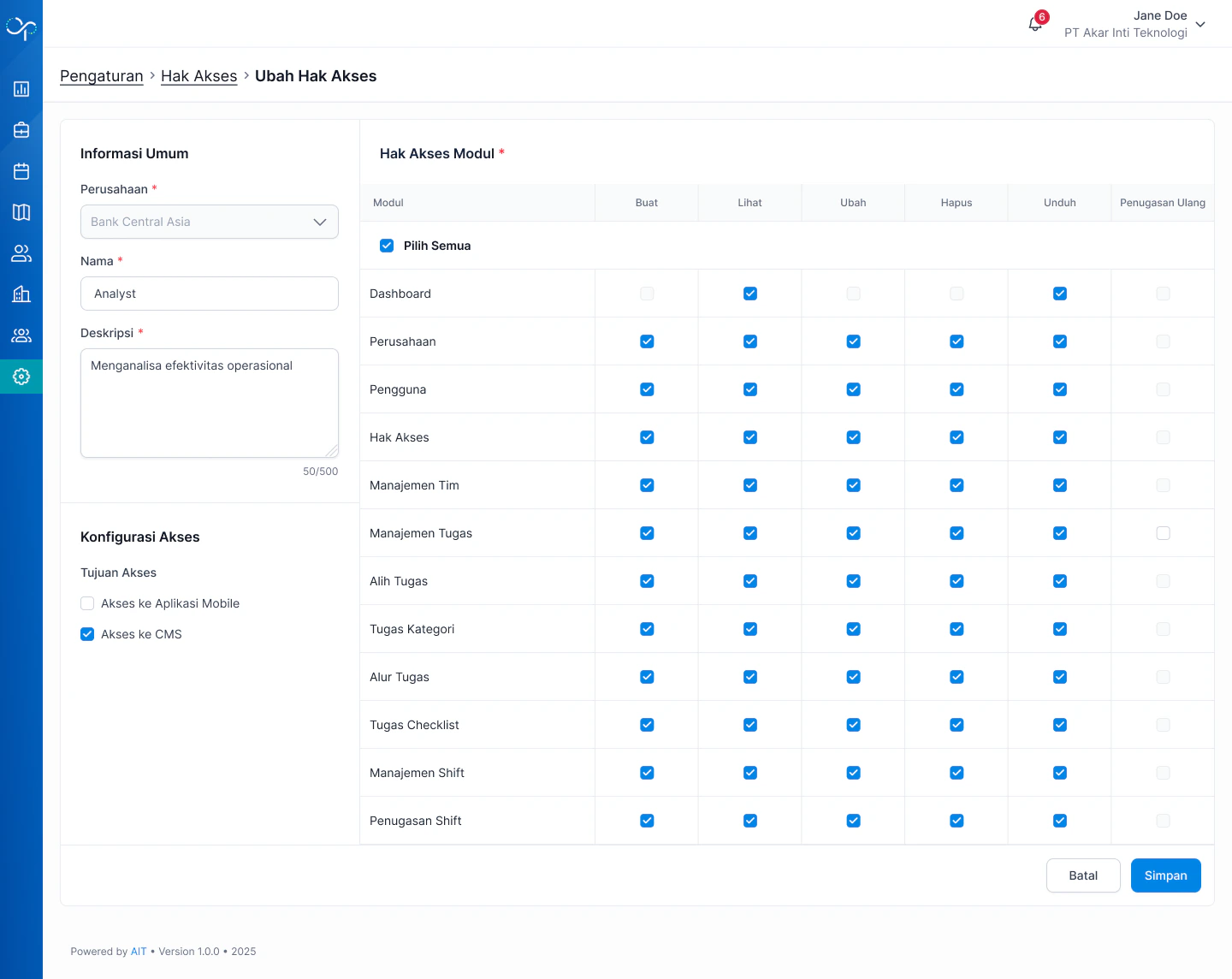Click the notification bell icon

[1035, 24]
